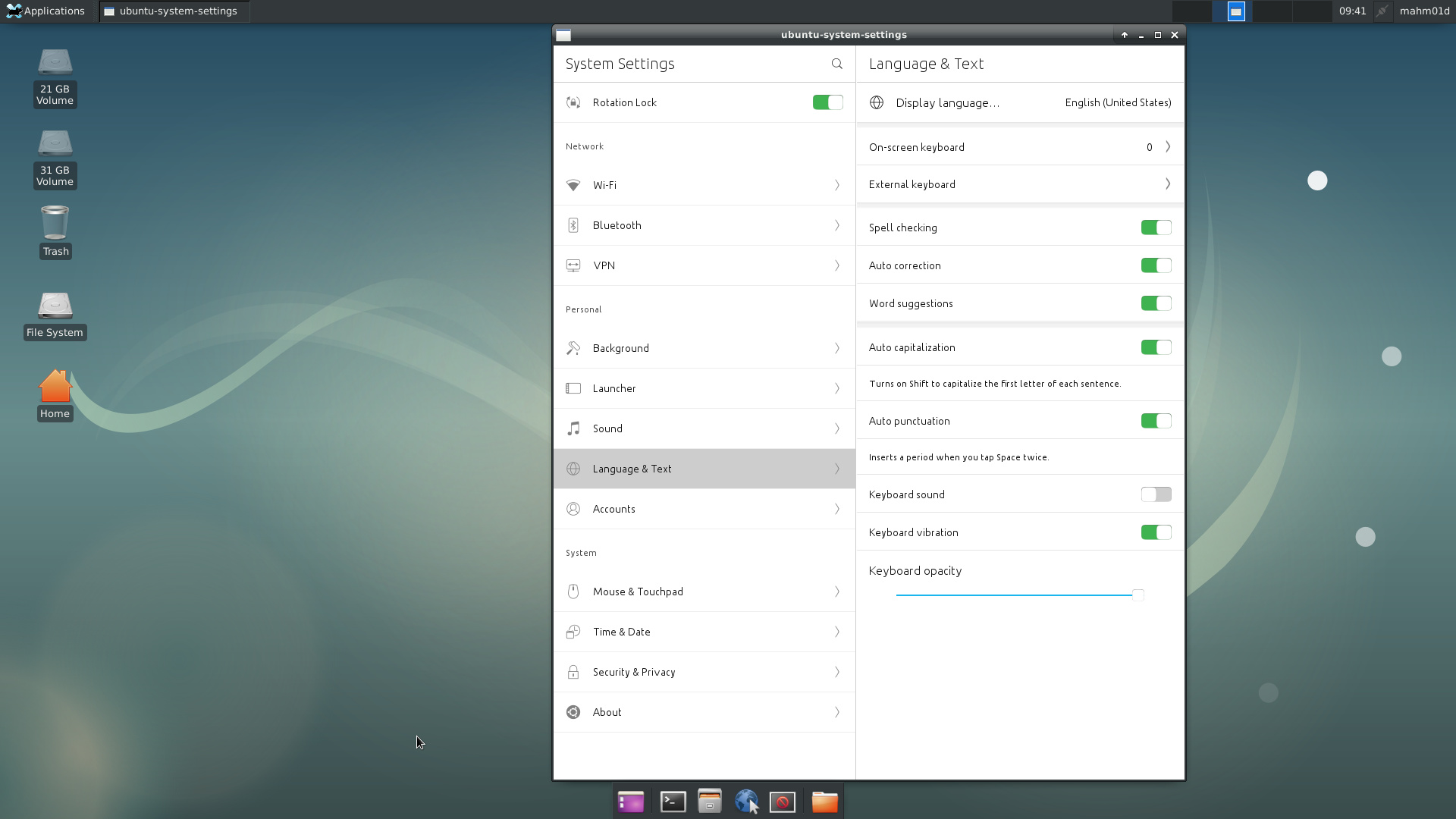Viewport: 1456px width, 819px height.
Task: Click the Bluetooth icon in settings list
Action: point(573,225)
